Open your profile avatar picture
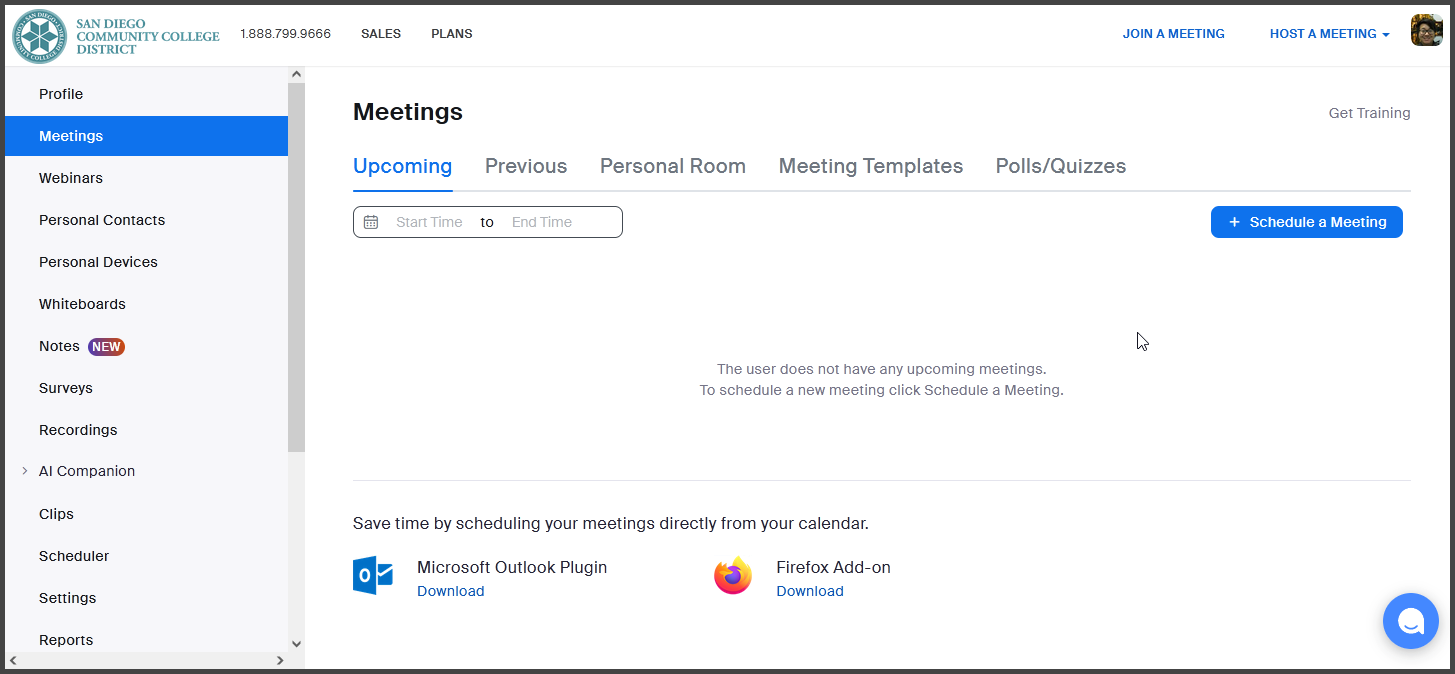 1426,30
